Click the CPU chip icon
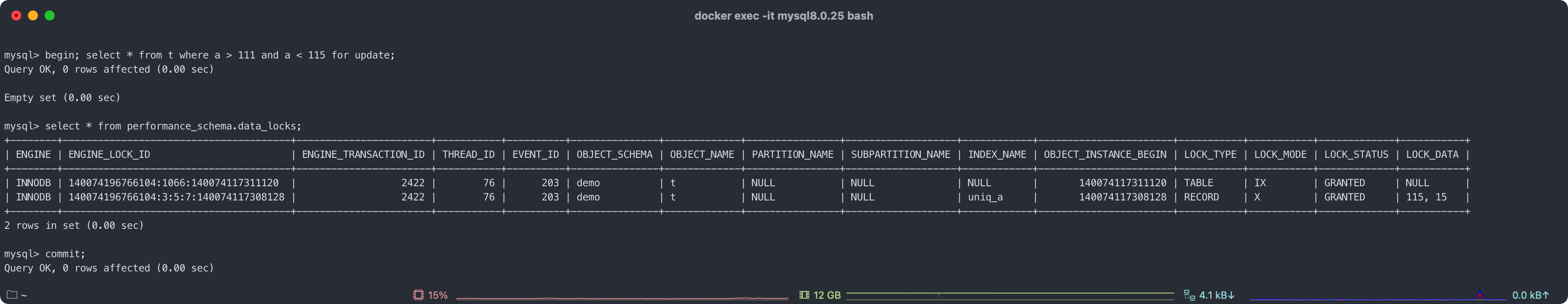This screenshot has height=304, width=1568. 418,295
